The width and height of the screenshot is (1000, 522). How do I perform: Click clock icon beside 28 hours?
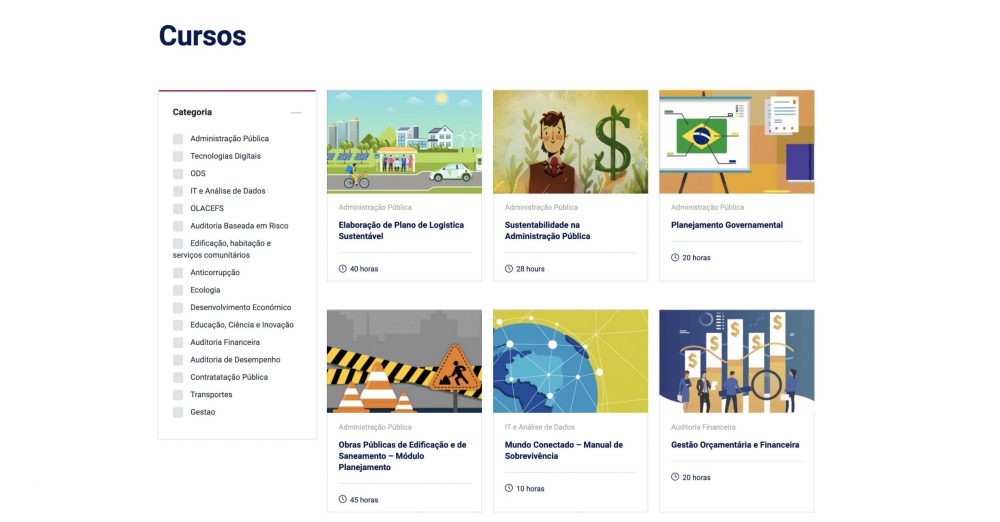coord(509,269)
